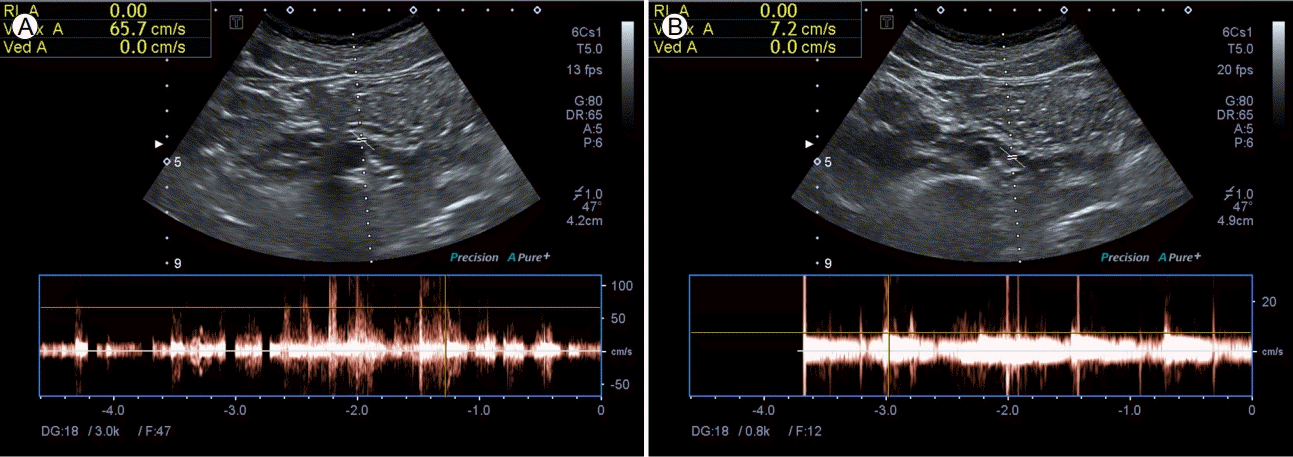Select the yellow vertical caliper in panel B spectrum
The image size is (1293, 457).
click(x=888, y=335)
